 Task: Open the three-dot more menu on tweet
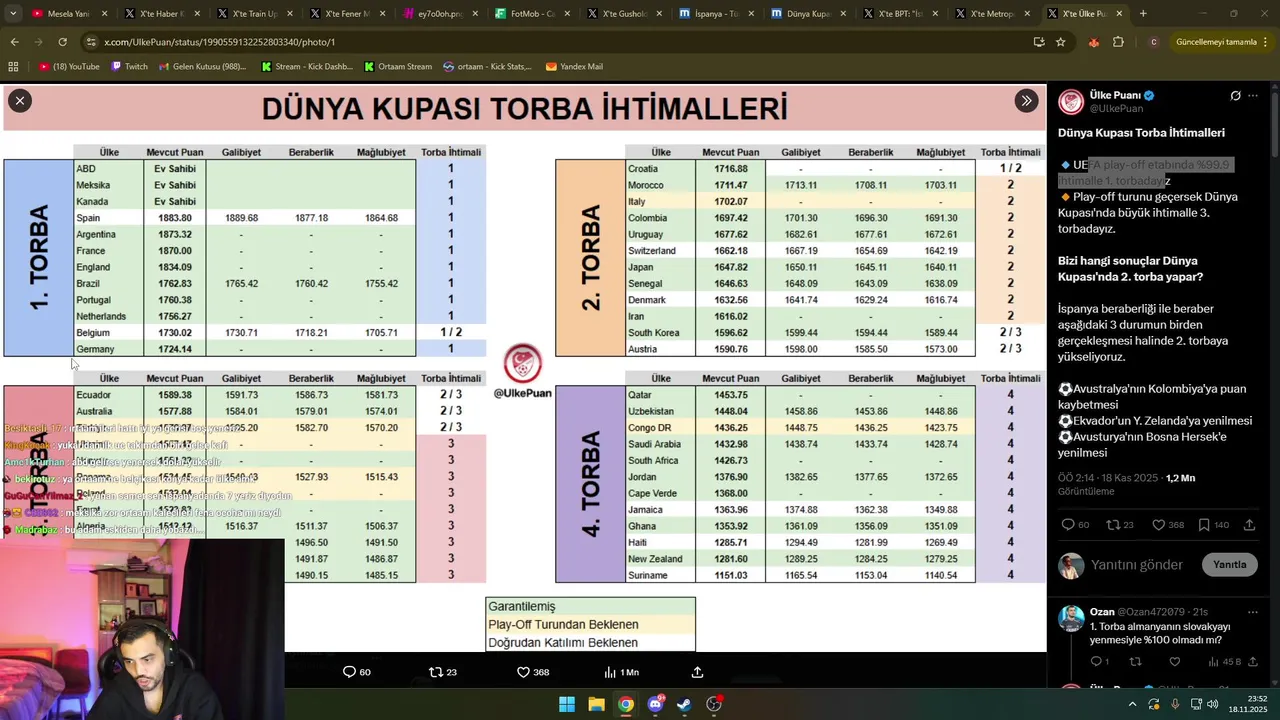click(x=1254, y=96)
